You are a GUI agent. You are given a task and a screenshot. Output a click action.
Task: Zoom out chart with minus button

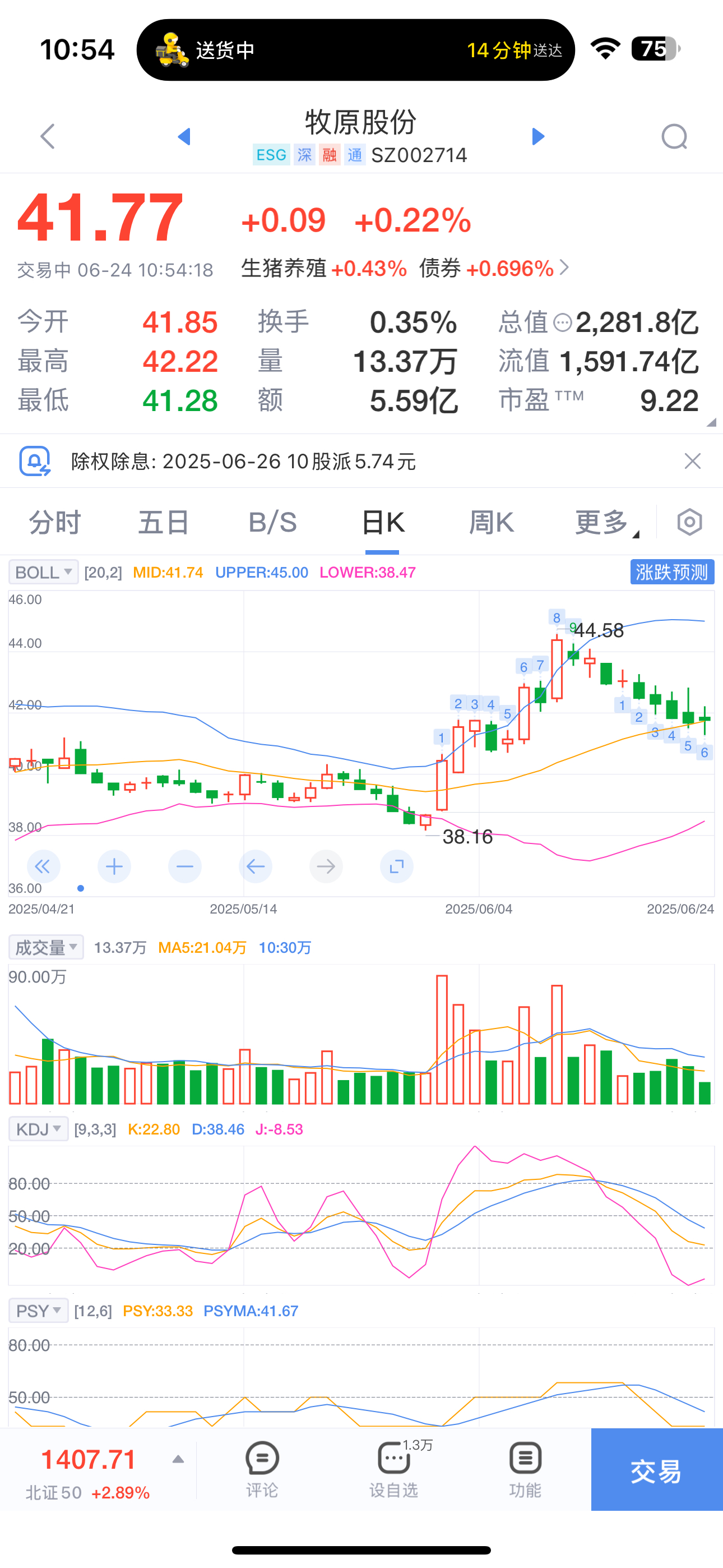(x=185, y=866)
